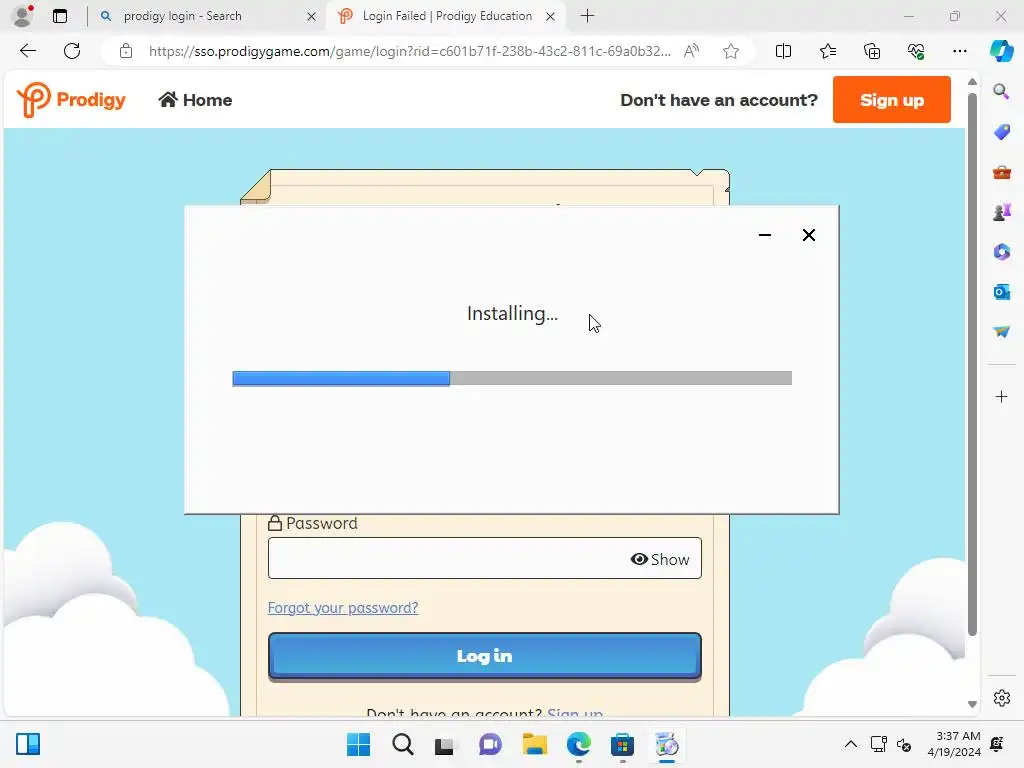Open tab actions menu icon
The height and width of the screenshot is (768, 1024).
pyautogui.click(x=60, y=16)
